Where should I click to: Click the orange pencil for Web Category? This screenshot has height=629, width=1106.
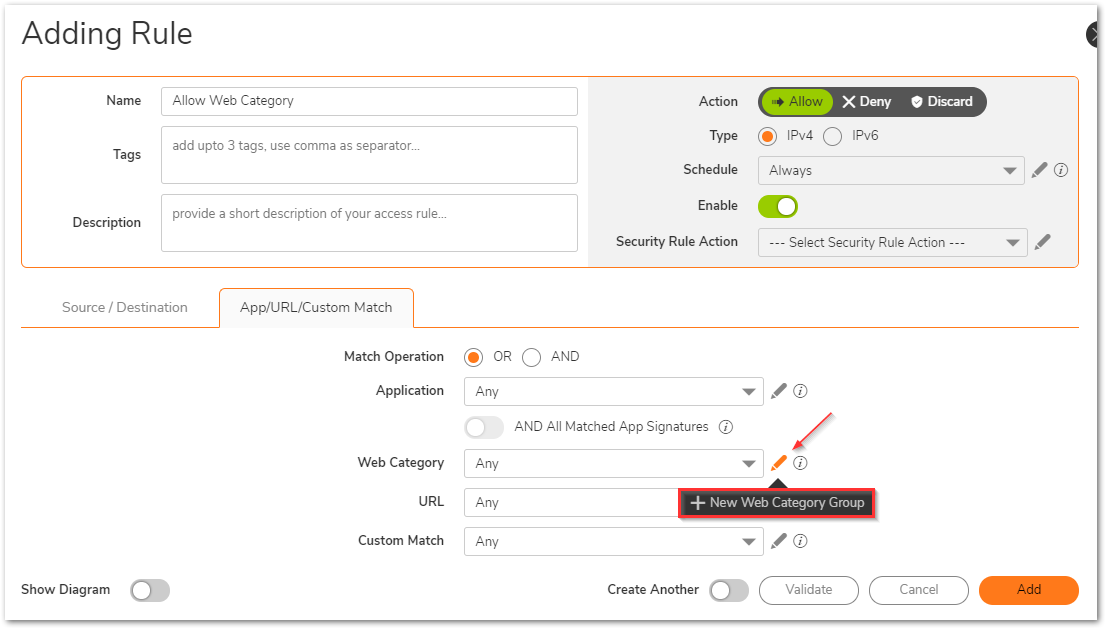tap(779, 463)
